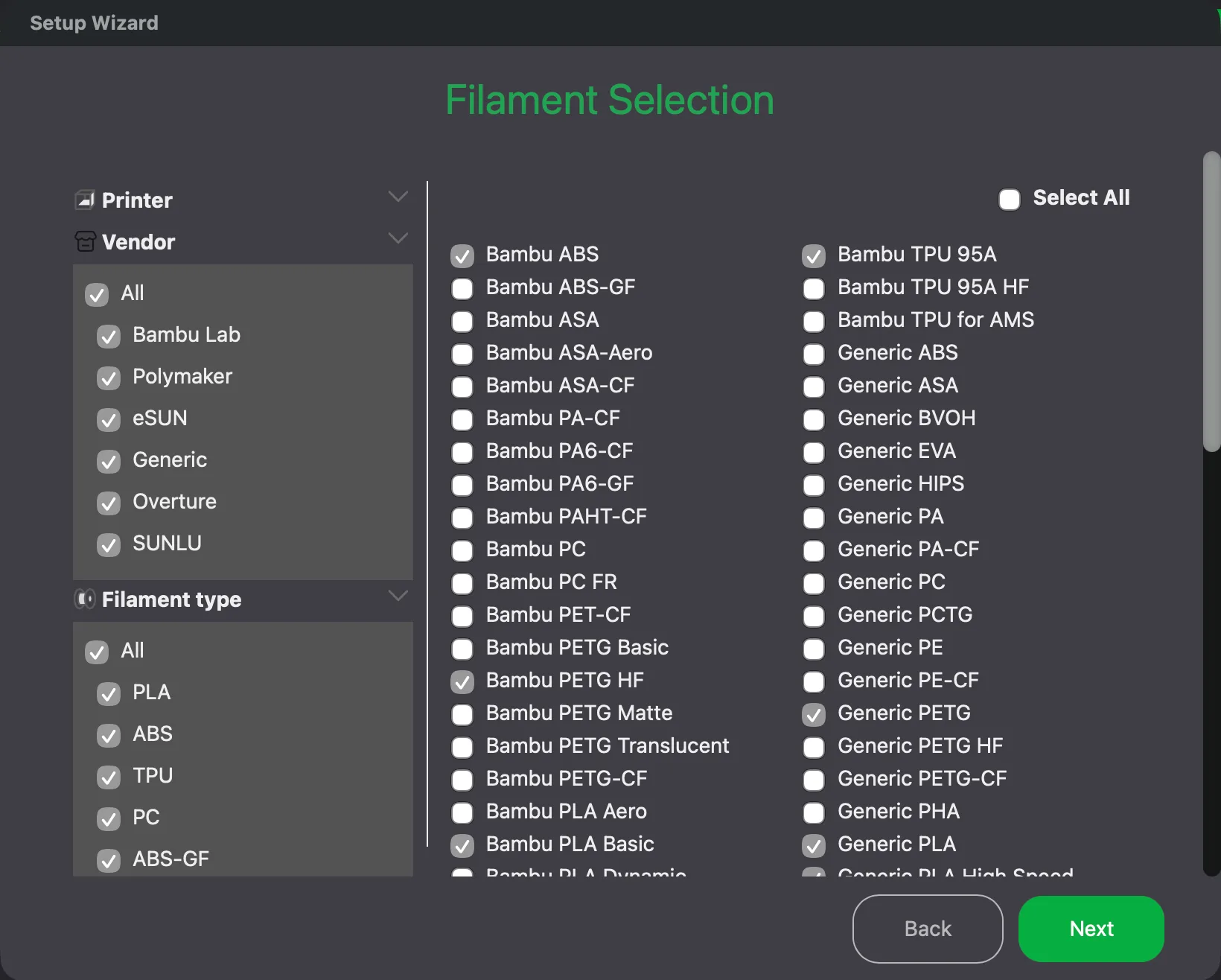The height and width of the screenshot is (980, 1221).
Task: Uncheck Bambu PETG HF filament
Action: click(462, 681)
